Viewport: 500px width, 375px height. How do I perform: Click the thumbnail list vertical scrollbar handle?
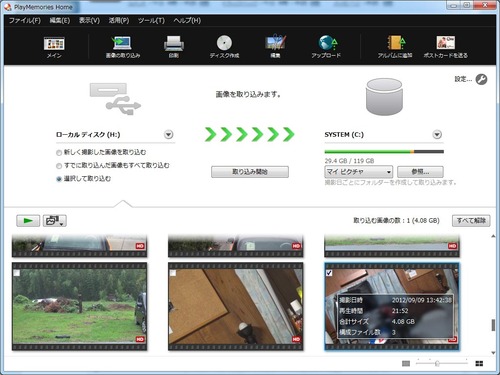493,325
